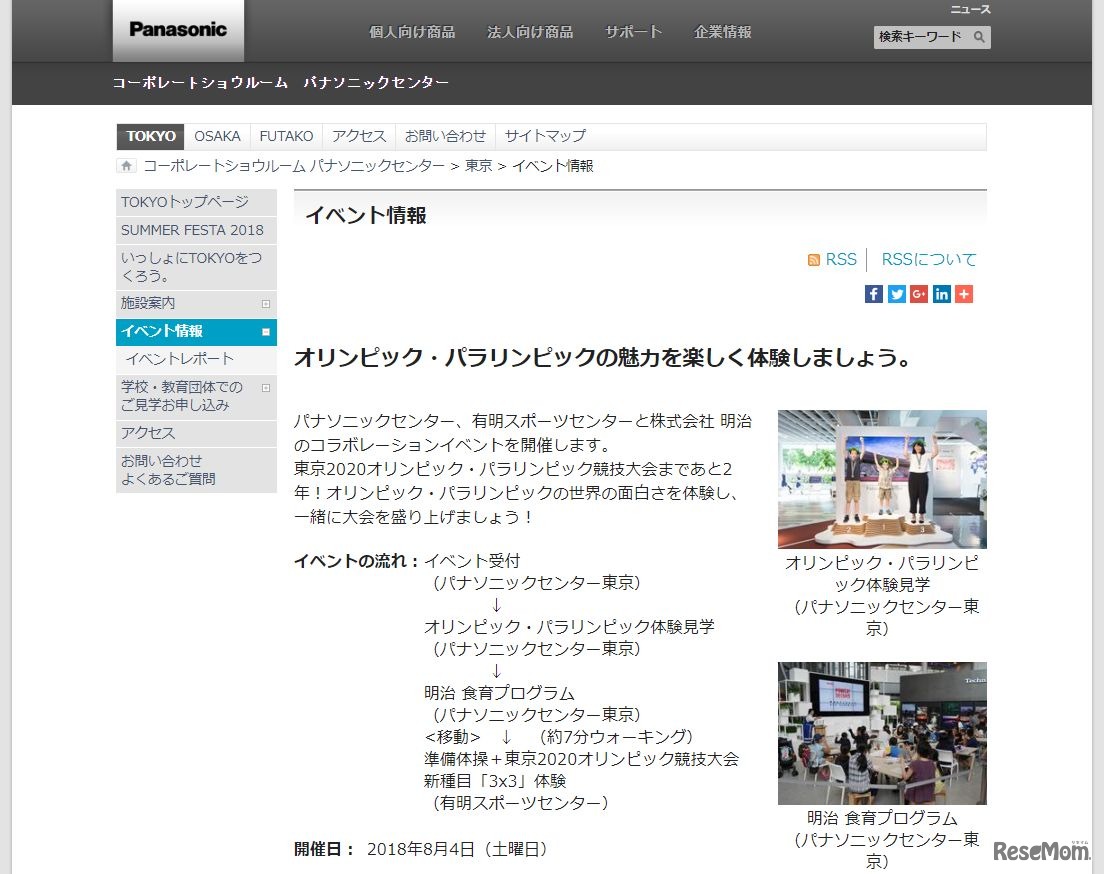The image size is (1104, 874).
Task: Open お問い合わせ よくあるご質問 sidebar link
Action: click(196, 470)
